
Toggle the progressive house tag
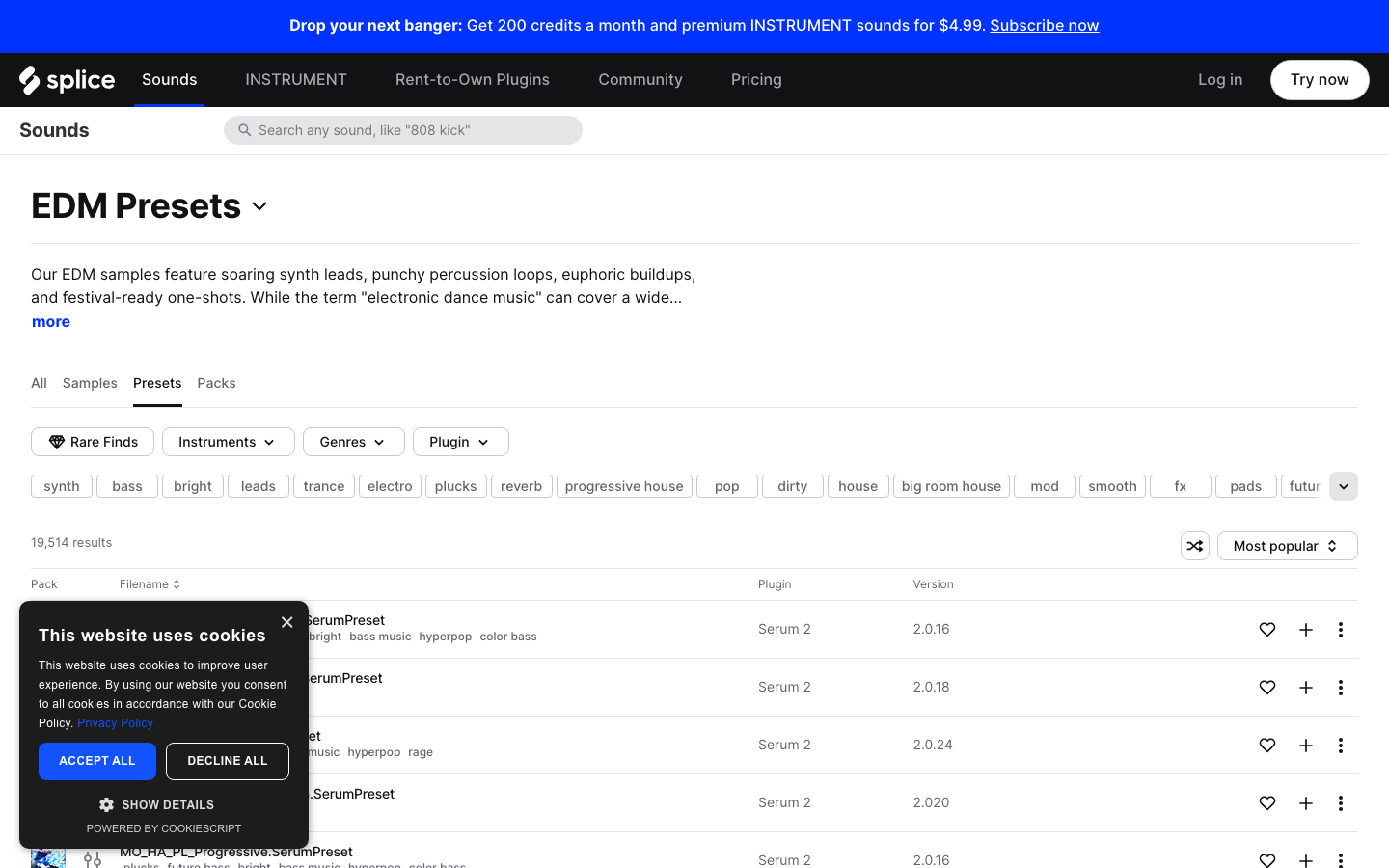(624, 486)
